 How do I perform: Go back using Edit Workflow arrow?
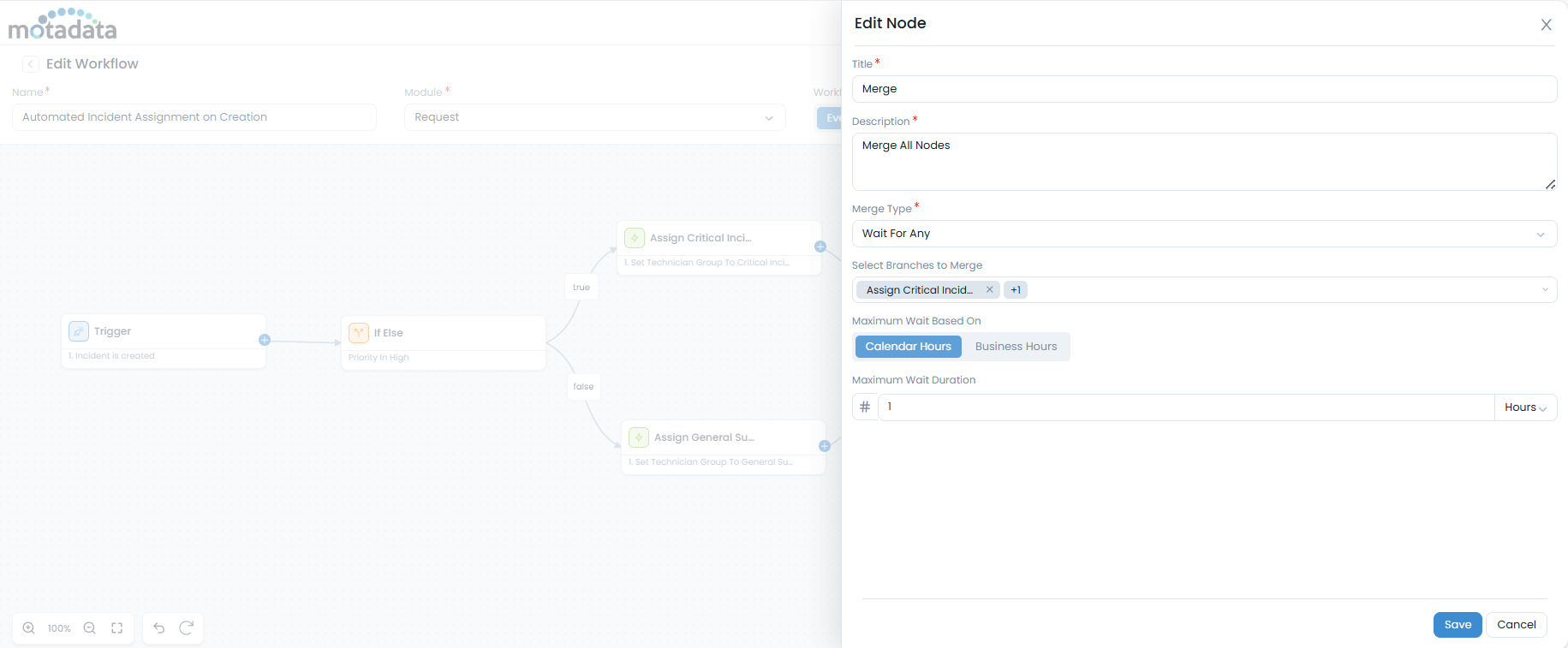[x=31, y=64]
